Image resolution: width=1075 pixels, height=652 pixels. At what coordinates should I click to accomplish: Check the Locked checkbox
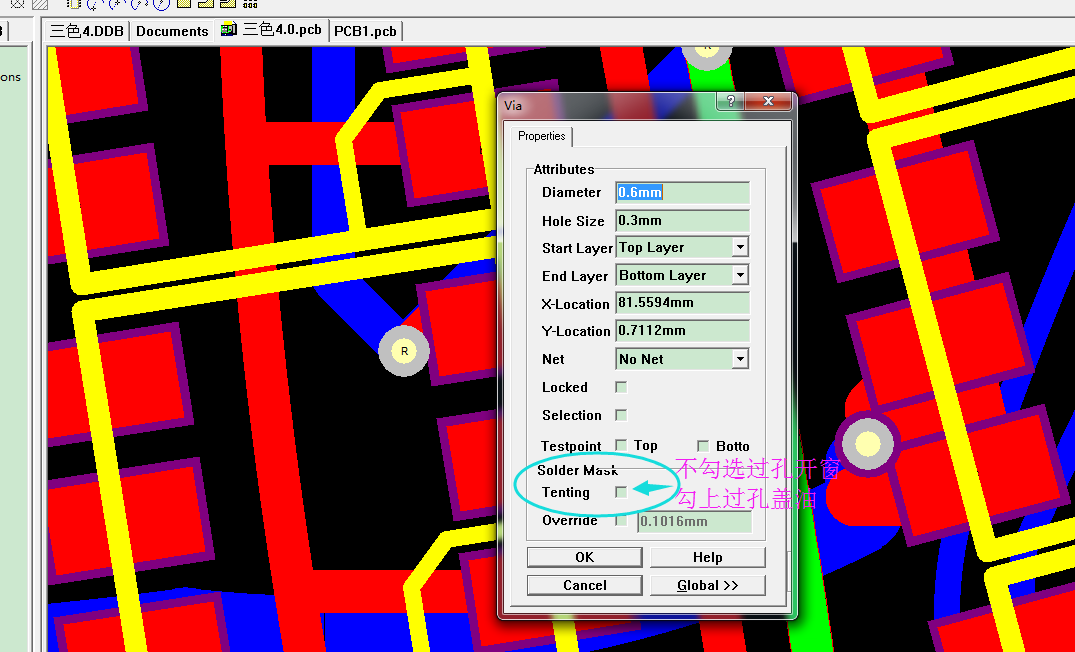coord(621,387)
